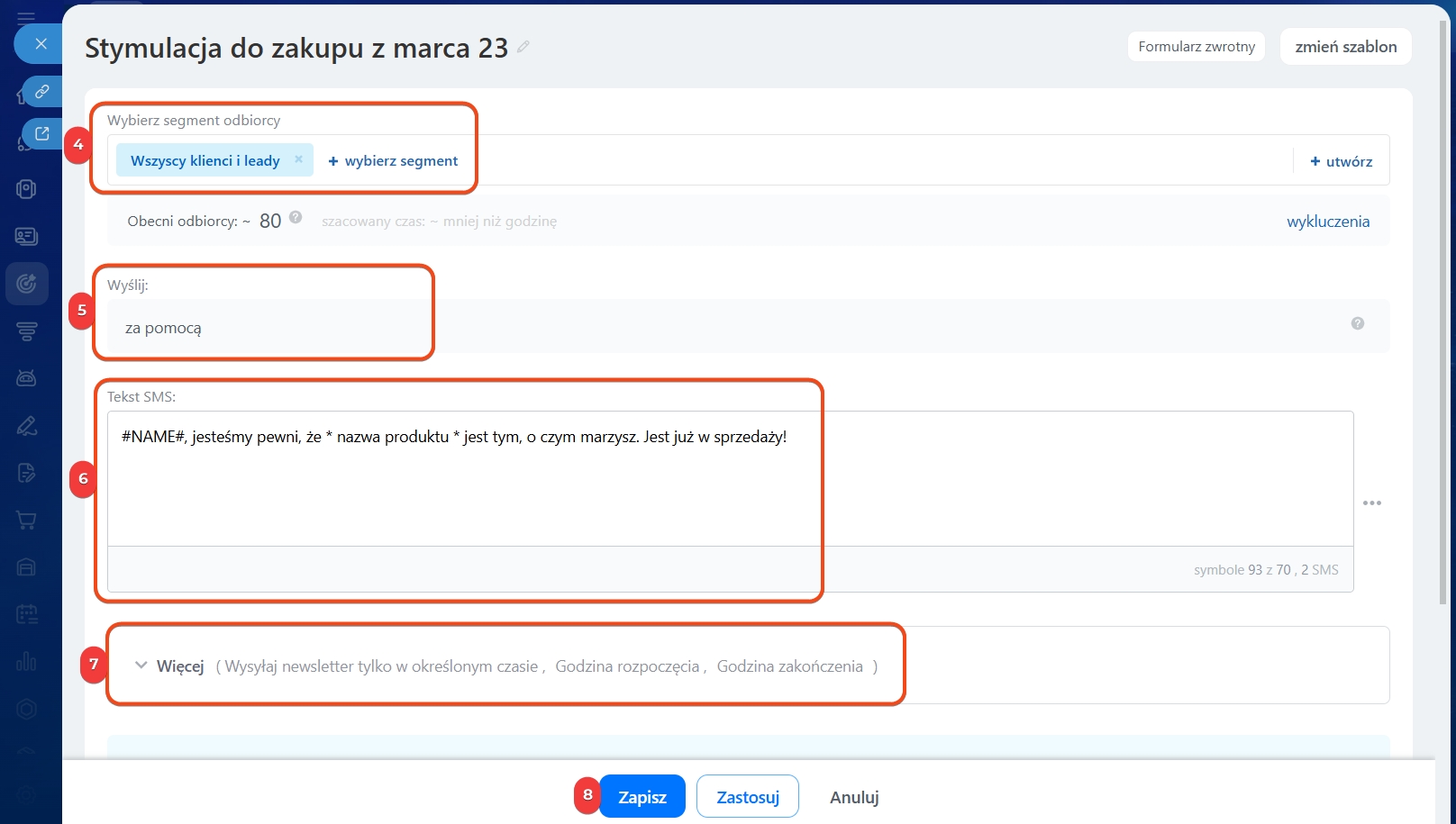This screenshot has height=824, width=1456.
Task: Open the sales funnel icon in sidebar
Action: point(26,331)
